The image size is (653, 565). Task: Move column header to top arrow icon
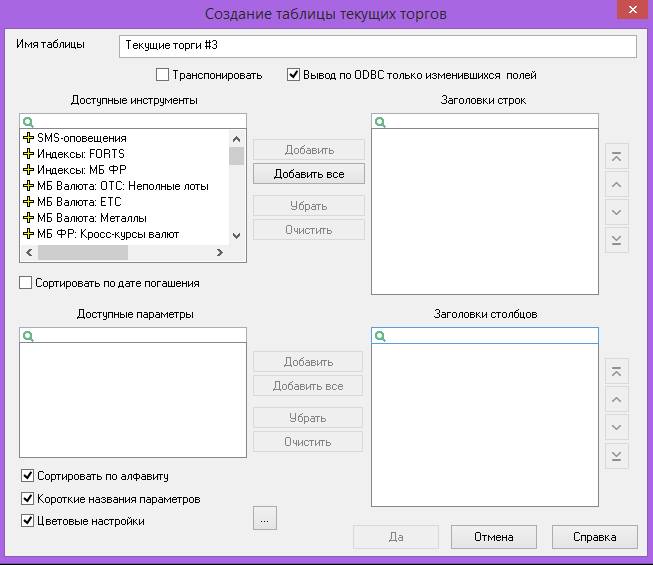tap(617, 373)
